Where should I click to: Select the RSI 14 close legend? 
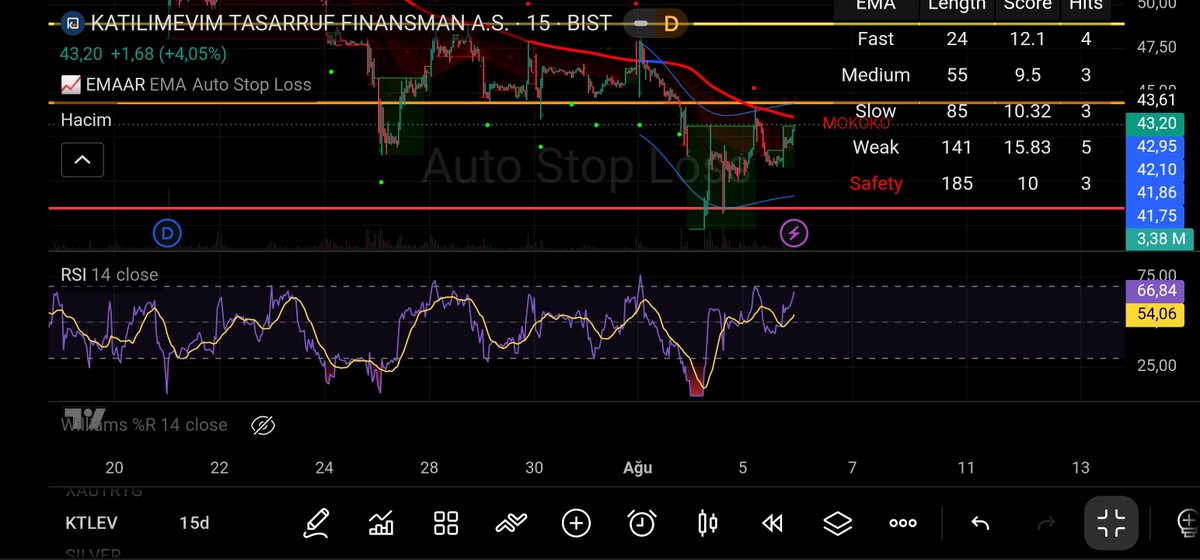tap(110, 274)
